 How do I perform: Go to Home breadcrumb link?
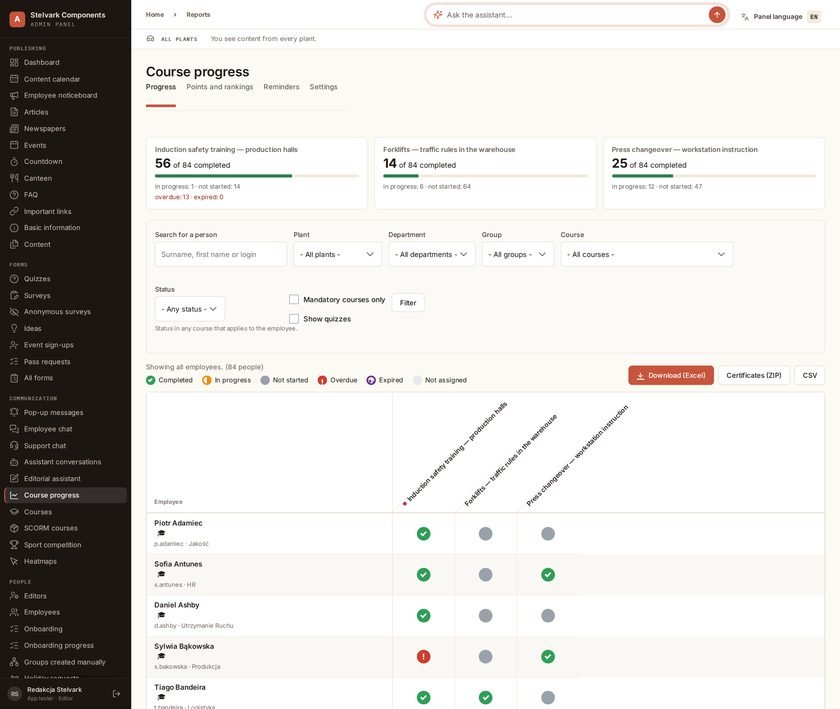point(155,14)
